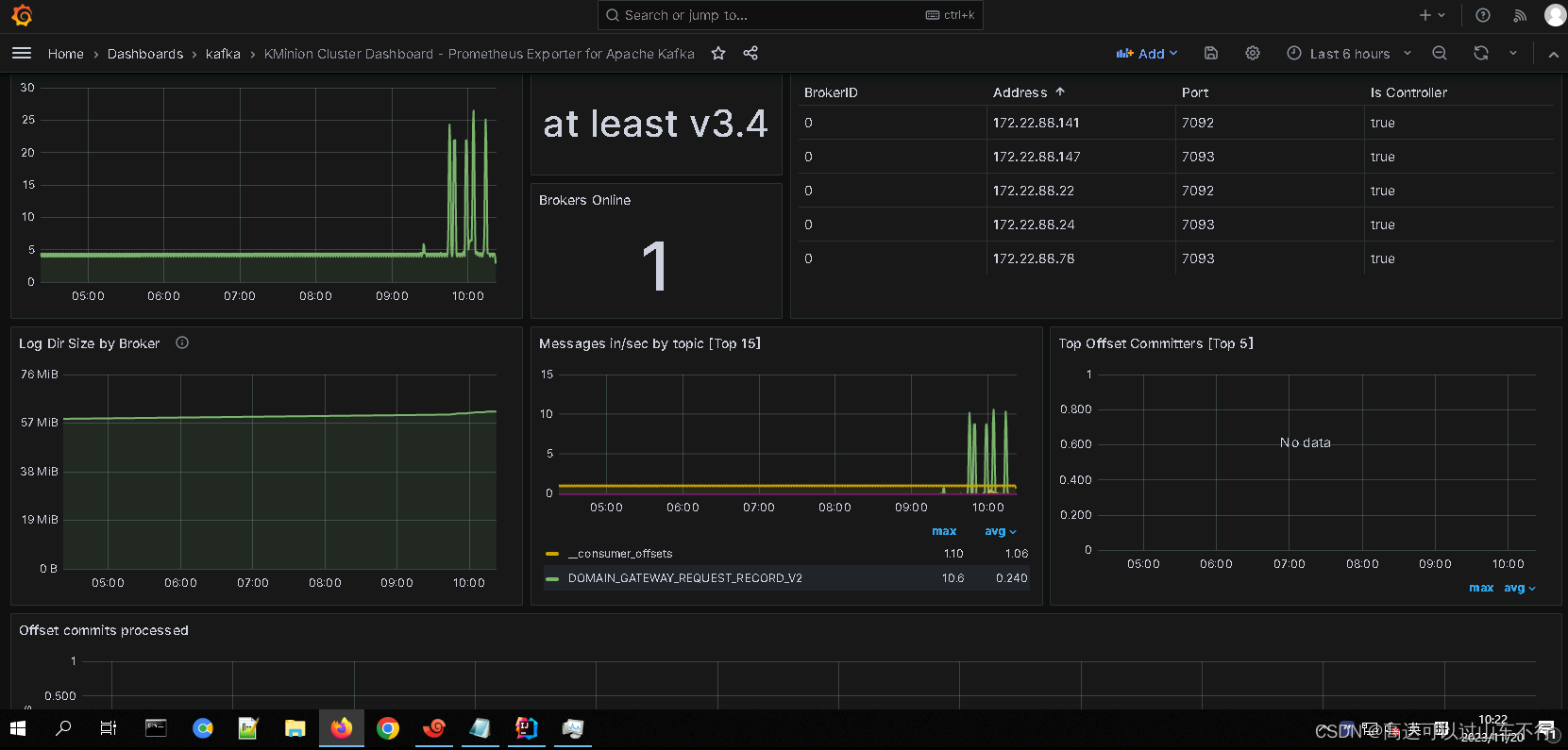Click the Brokers Online value 1
Screen dimensions: 1568x750
655,266
